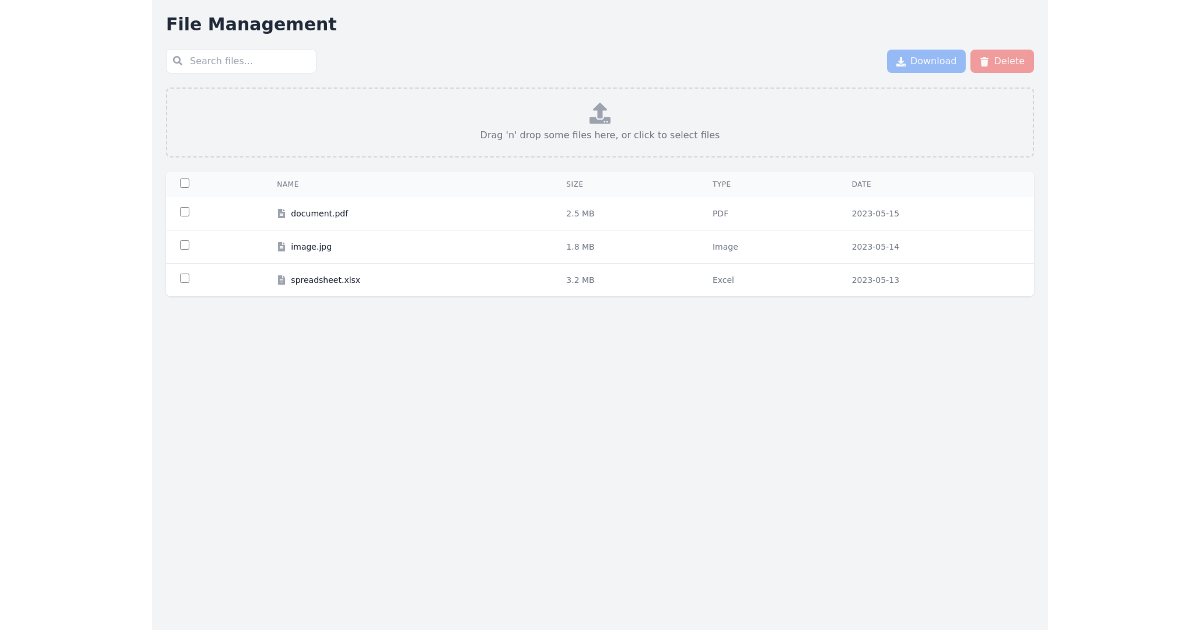Screen dimensions: 1200x630
Task: Tick the spreadsheet.xlsx checkbox
Action: [185, 278]
